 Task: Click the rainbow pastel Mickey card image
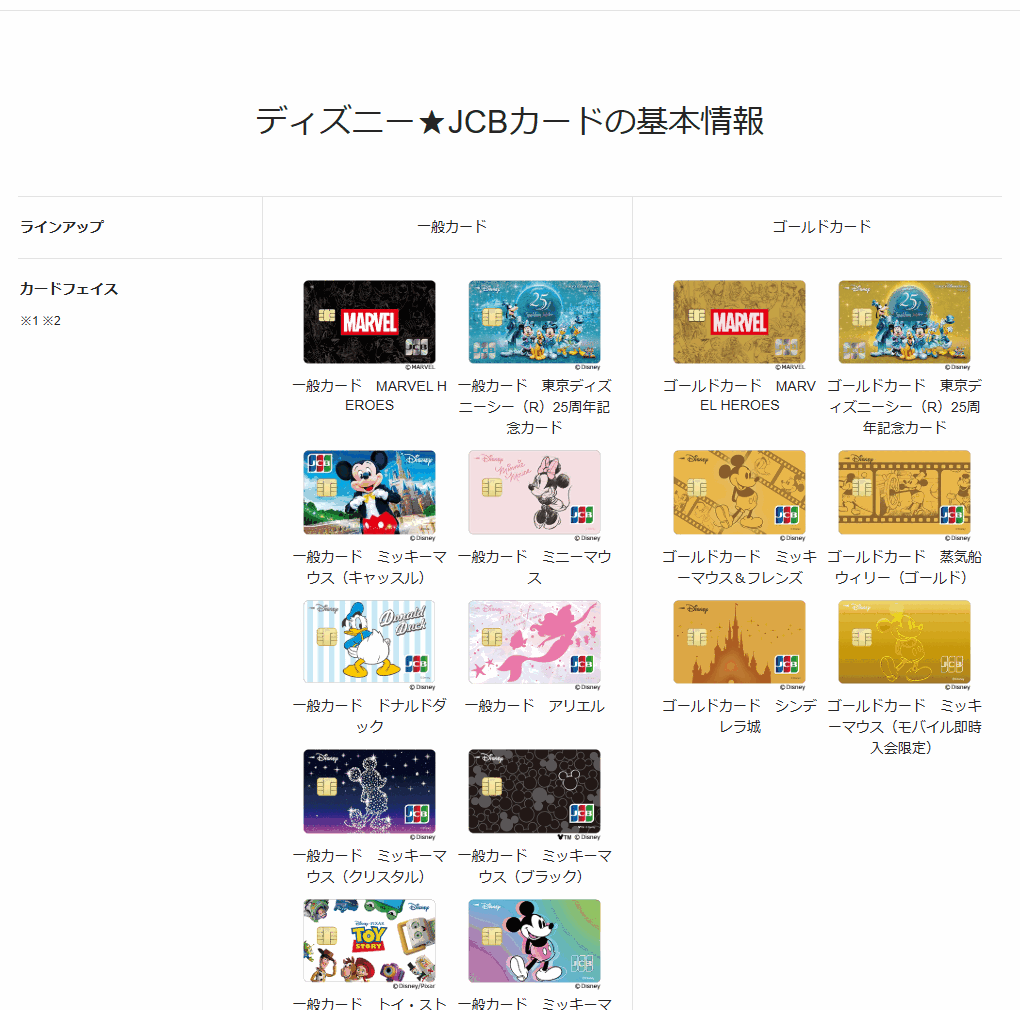535,941
